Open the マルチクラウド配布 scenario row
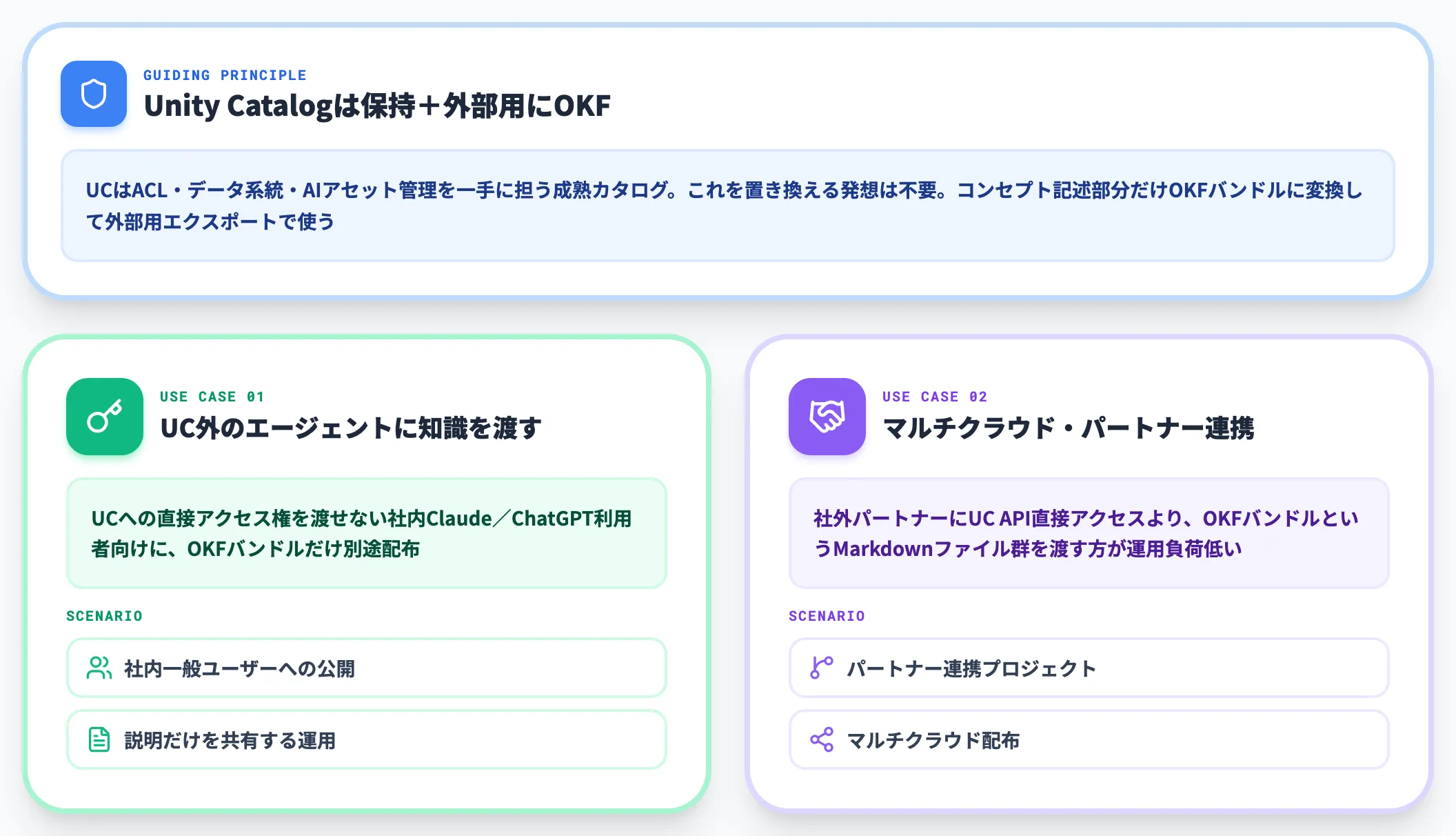Screen dimensions: 1456x836 [1089, 739]
